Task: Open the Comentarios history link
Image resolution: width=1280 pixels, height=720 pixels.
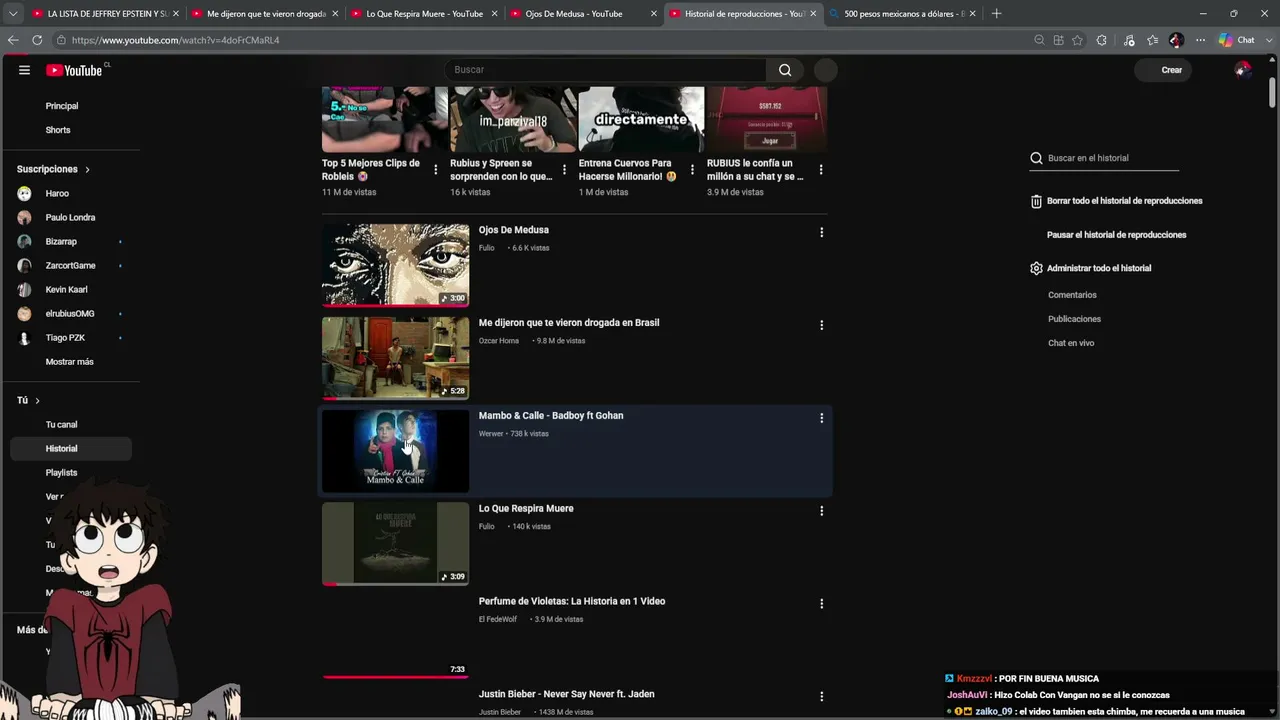Action: pos(1072,295)
